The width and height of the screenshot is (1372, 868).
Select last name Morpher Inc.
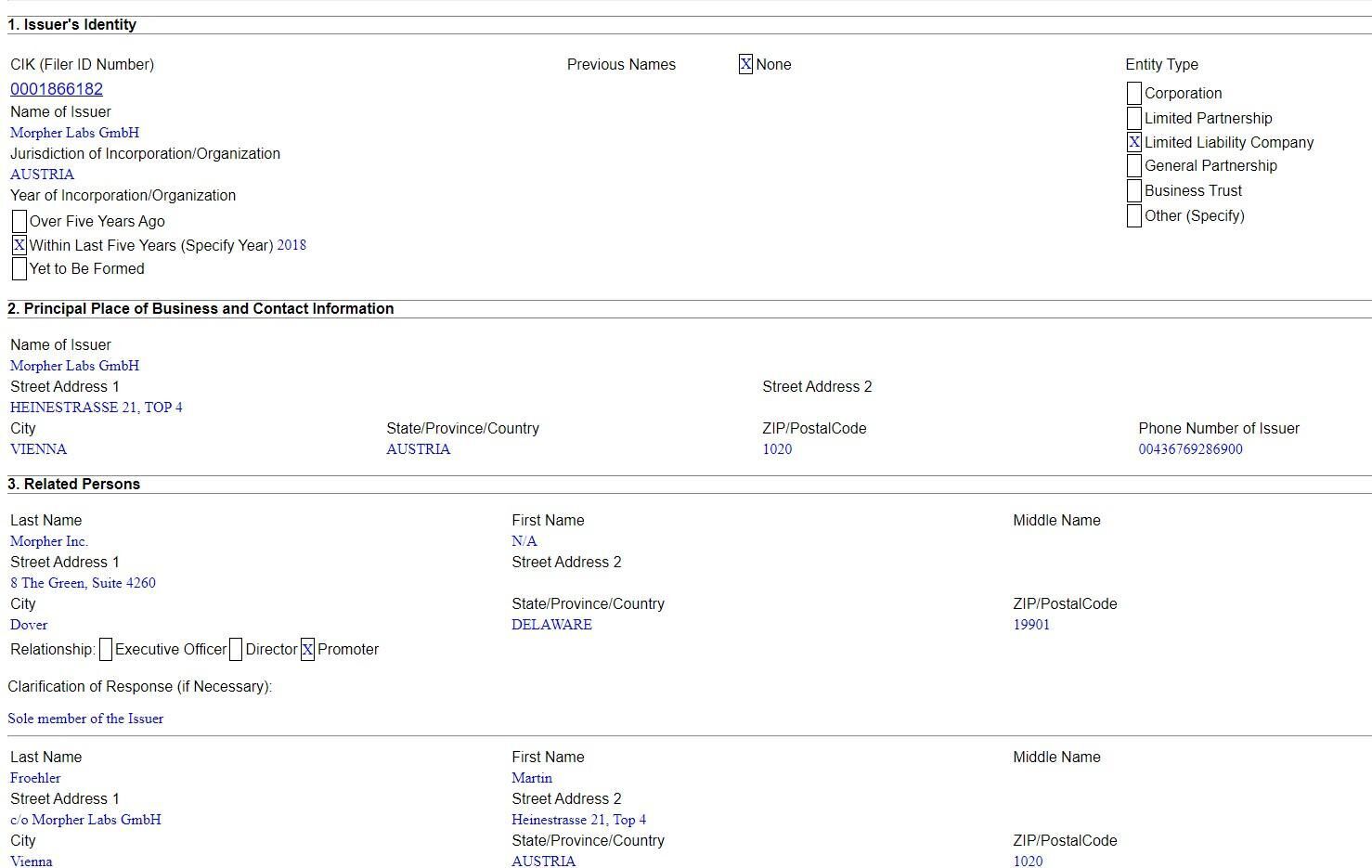[x=49, y=540]
